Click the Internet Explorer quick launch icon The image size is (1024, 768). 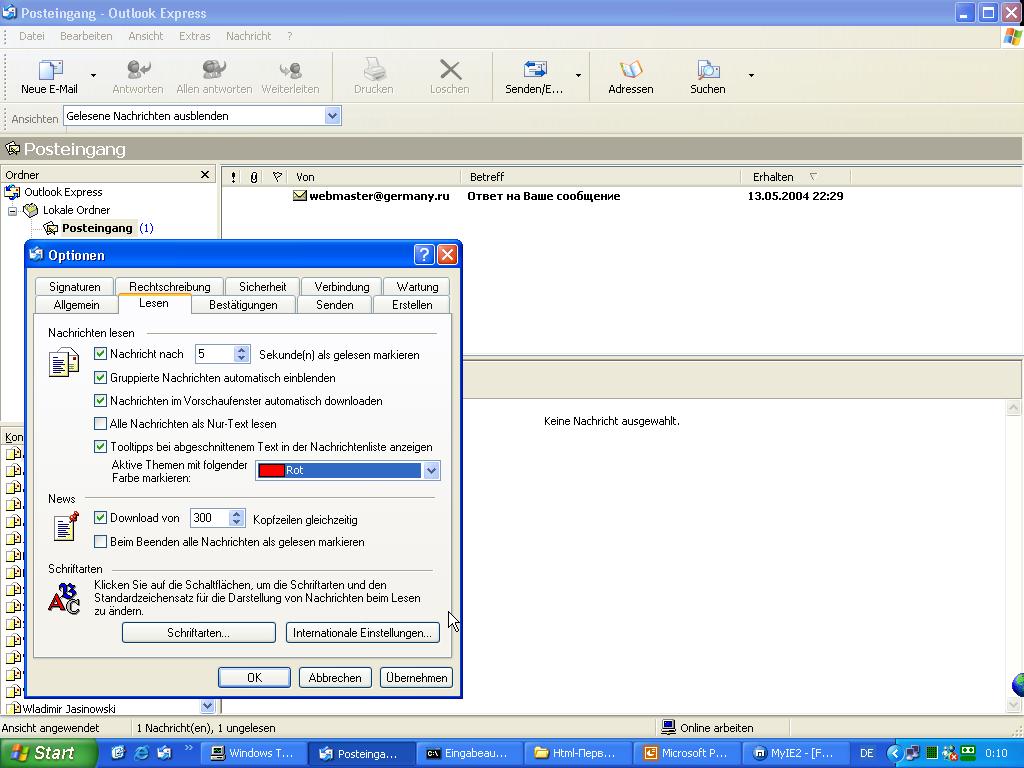(x=141, y=753)
